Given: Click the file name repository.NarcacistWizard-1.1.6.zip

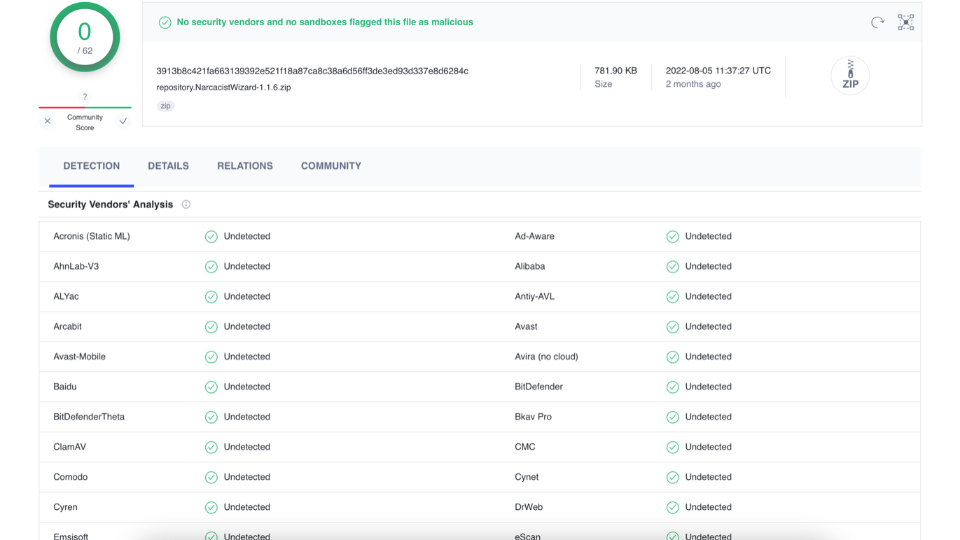Looking at the screenshot, I should pos(223,88).
